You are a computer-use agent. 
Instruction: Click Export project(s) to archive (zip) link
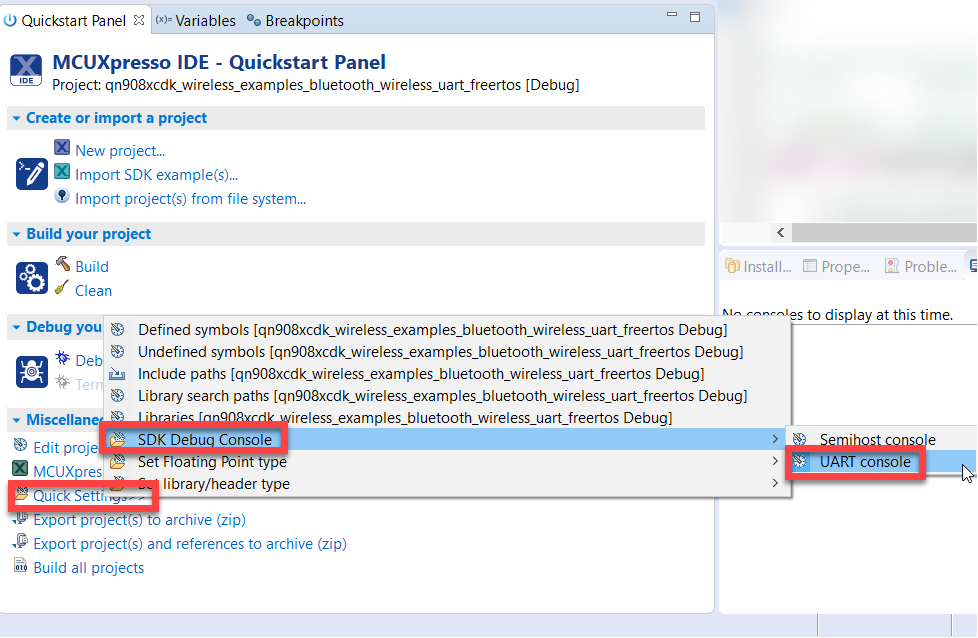(139, 520)
